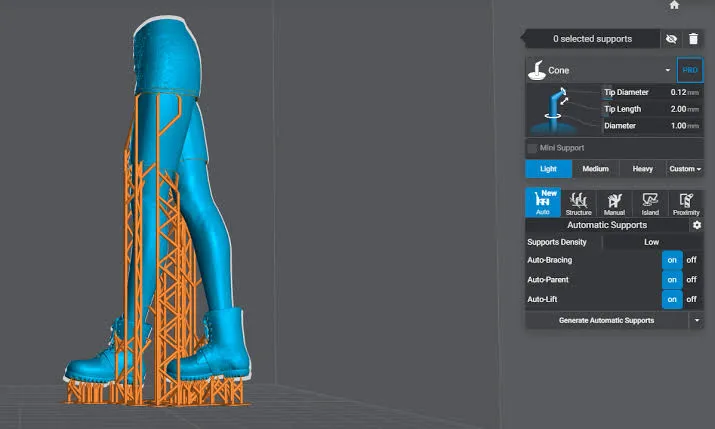Click the PRO button
715x429 pixels.
(x=690, y=70)
